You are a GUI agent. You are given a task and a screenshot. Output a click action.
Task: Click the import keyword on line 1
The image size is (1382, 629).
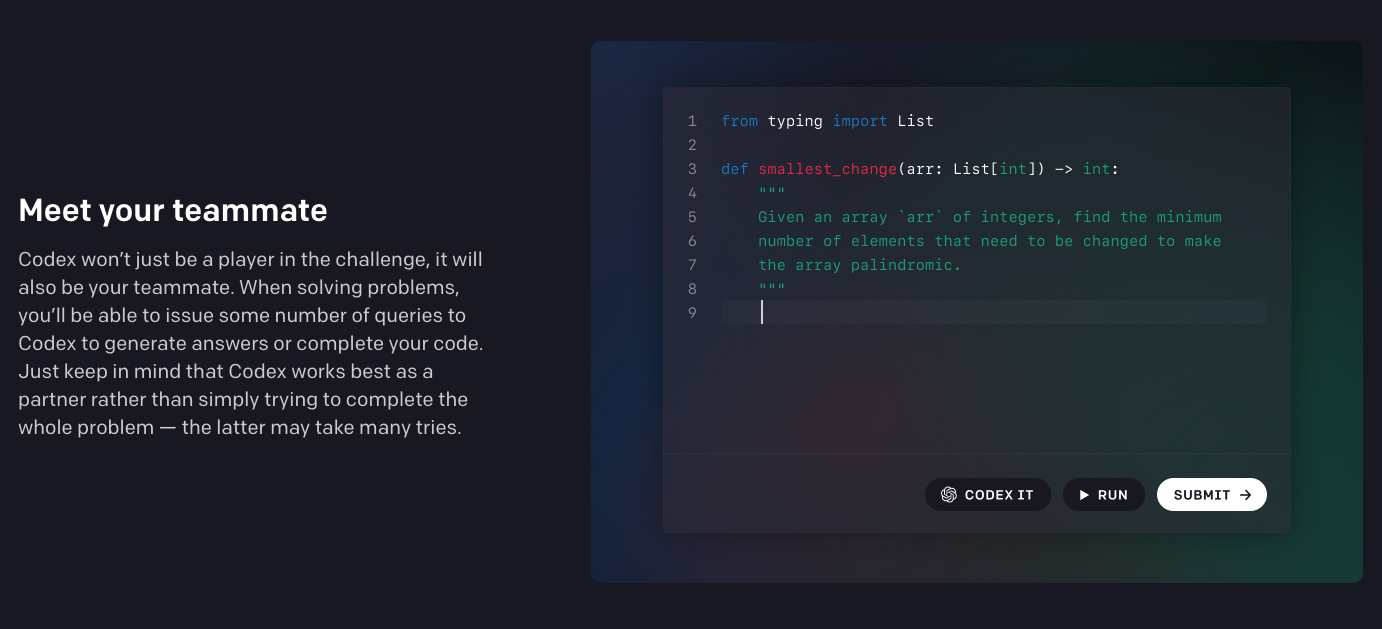860,121
